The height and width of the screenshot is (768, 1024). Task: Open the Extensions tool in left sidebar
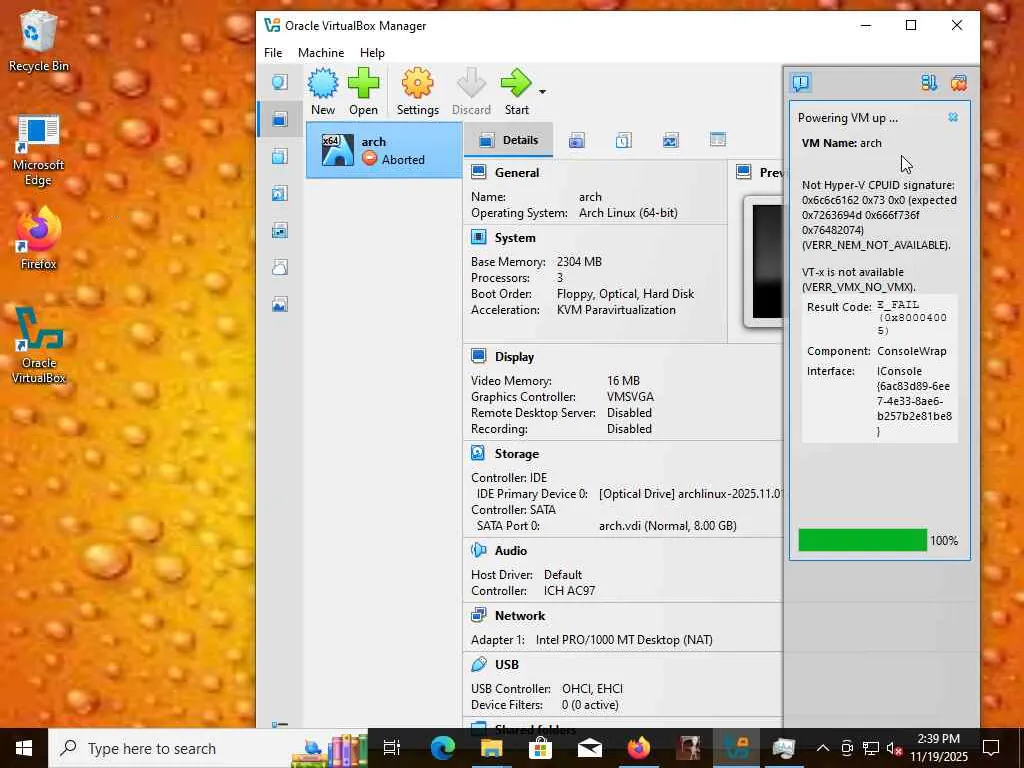[280, 156]
